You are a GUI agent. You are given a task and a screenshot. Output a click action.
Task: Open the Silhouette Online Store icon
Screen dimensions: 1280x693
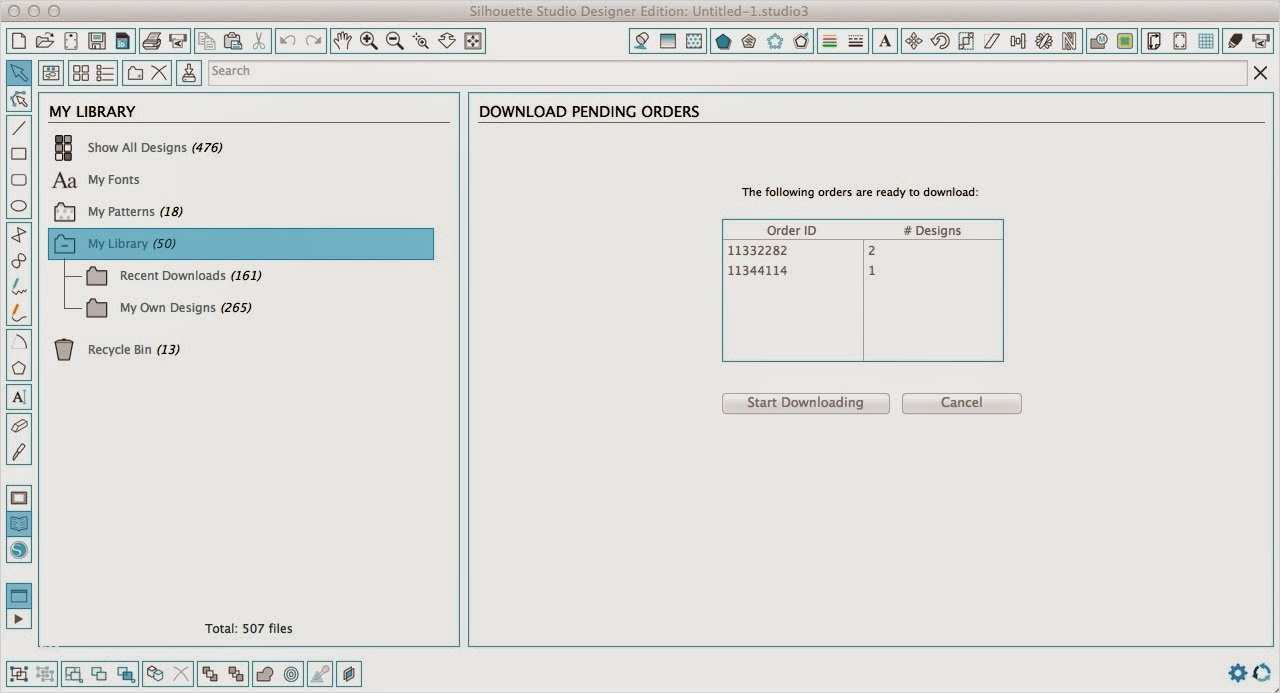click(18, 550)
